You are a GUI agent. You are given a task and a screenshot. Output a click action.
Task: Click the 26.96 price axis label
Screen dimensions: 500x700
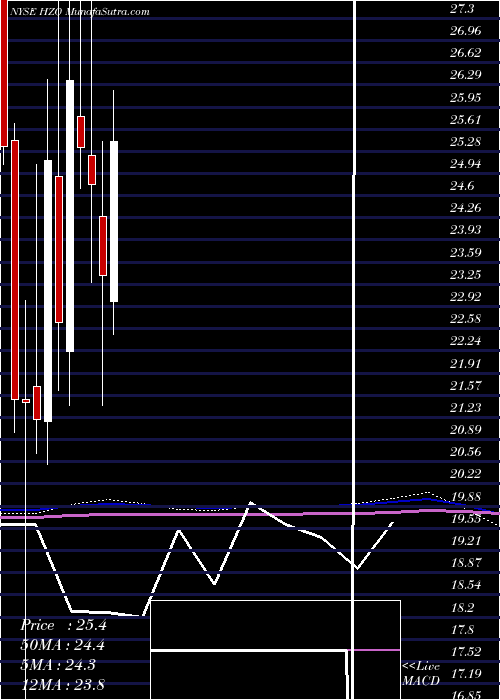coord(466,31)
